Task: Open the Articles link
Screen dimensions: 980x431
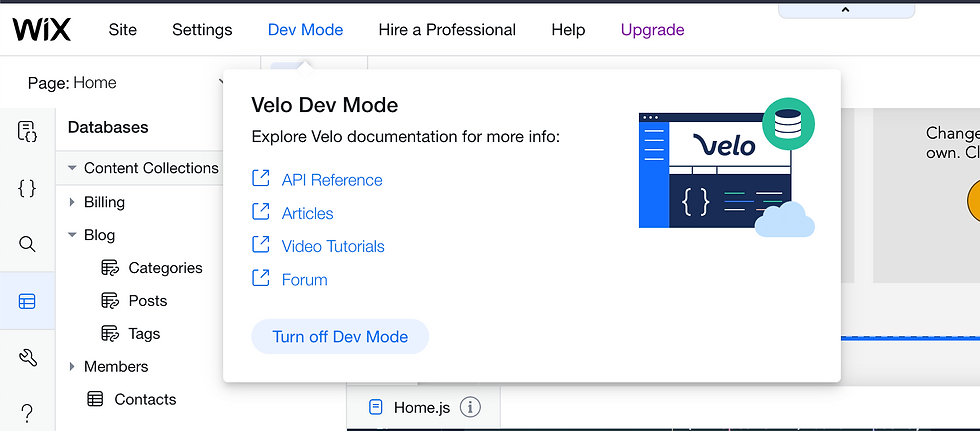Action: pyautogui.click(x=308, y=213)
